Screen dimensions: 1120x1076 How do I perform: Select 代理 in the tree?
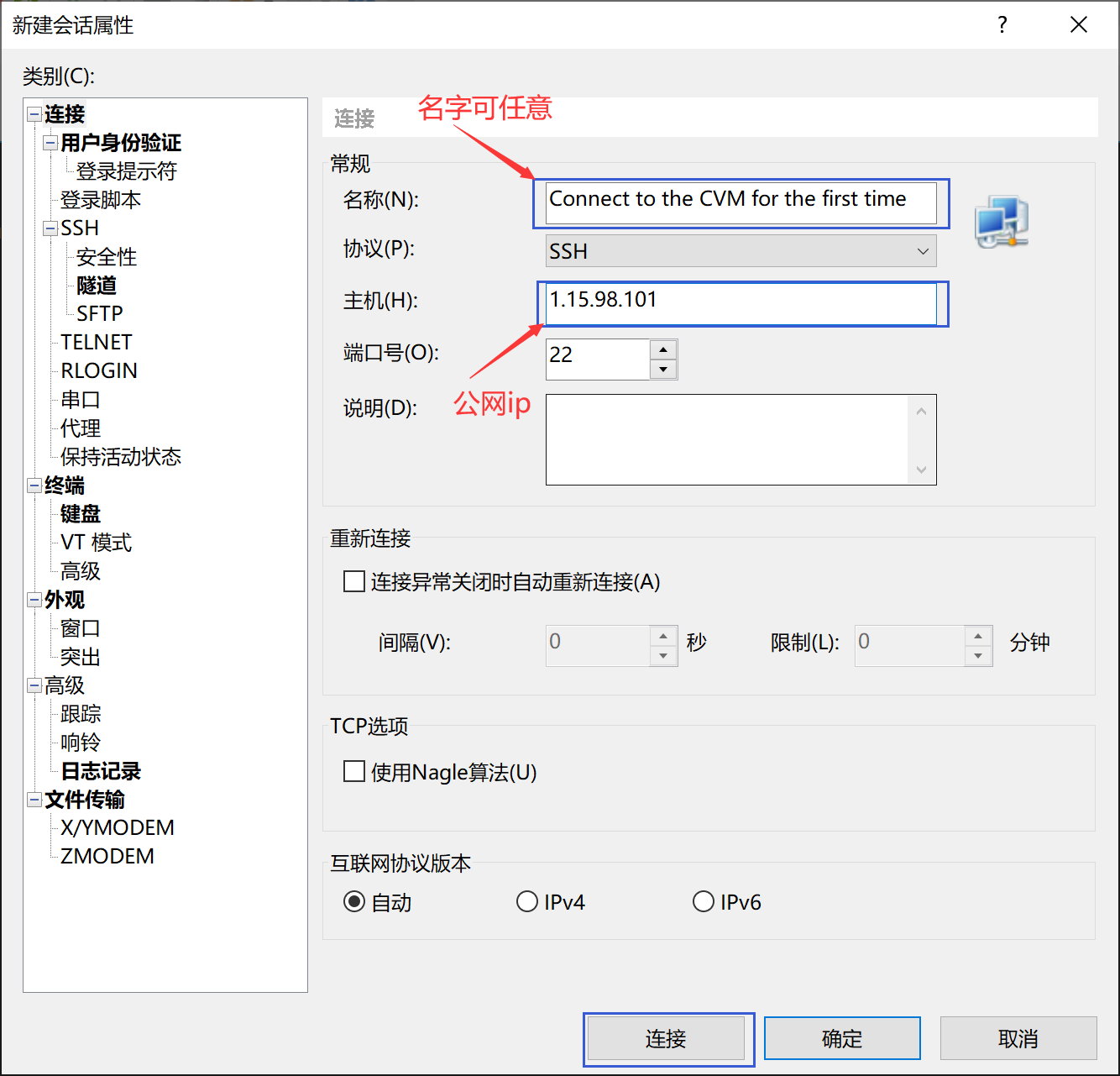pyautogui.click(x=81, y=428)
